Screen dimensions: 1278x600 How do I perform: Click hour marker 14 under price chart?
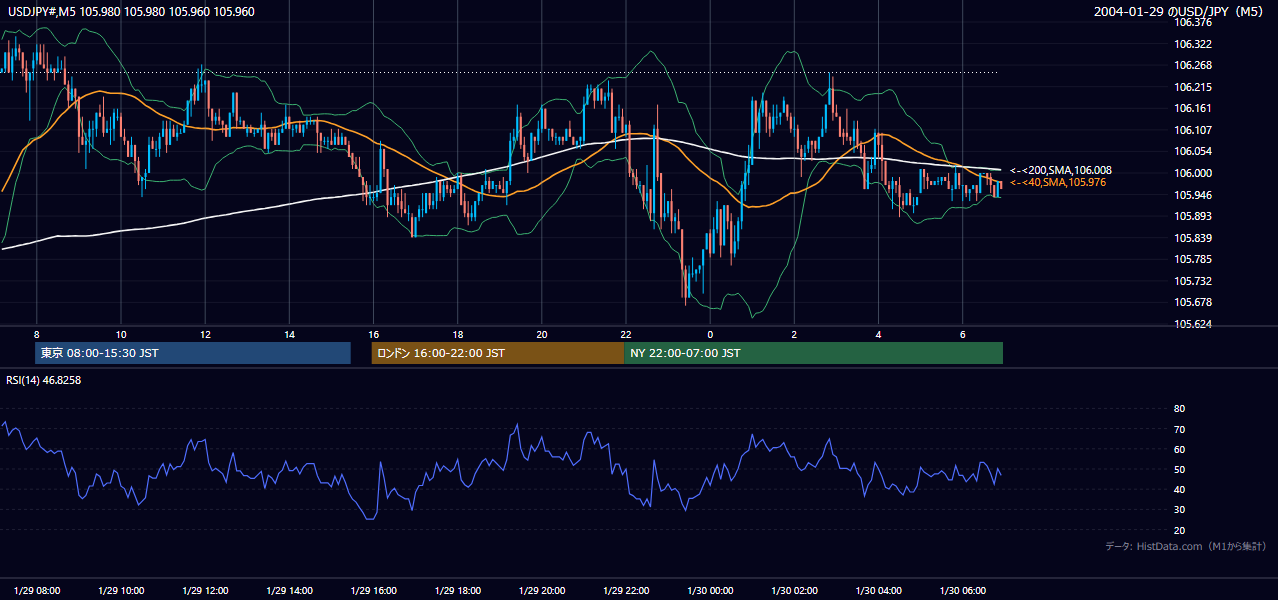coord(288,334)
